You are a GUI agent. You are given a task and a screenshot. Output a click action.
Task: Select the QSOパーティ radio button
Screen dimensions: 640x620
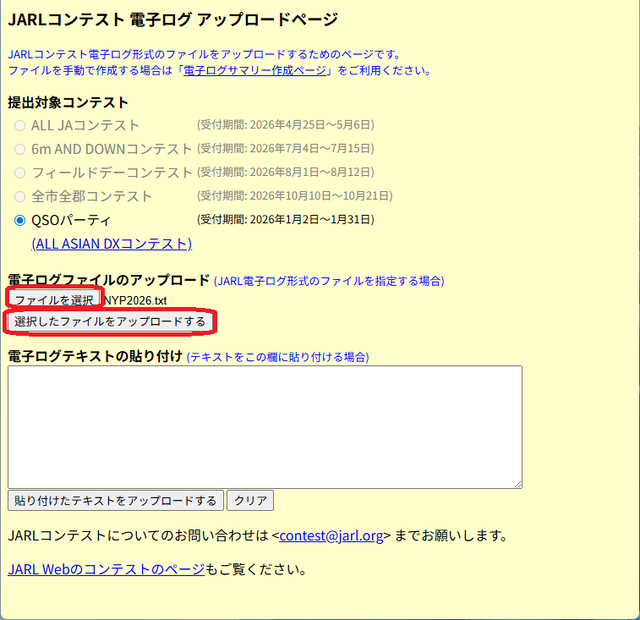[x=20, y=220]
